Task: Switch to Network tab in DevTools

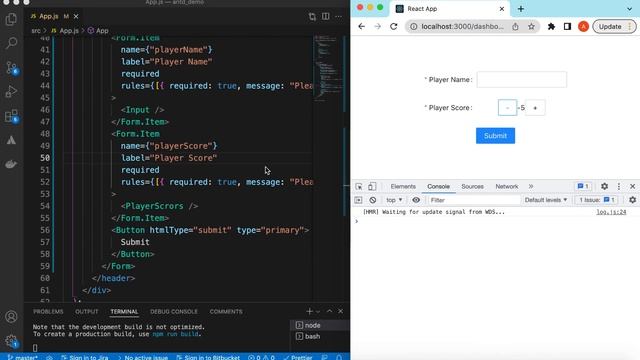Action: coord(507,187)
